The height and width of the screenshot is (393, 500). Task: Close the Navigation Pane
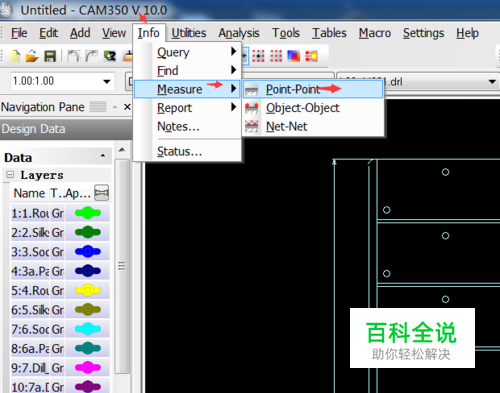click(x=127, y=107)
